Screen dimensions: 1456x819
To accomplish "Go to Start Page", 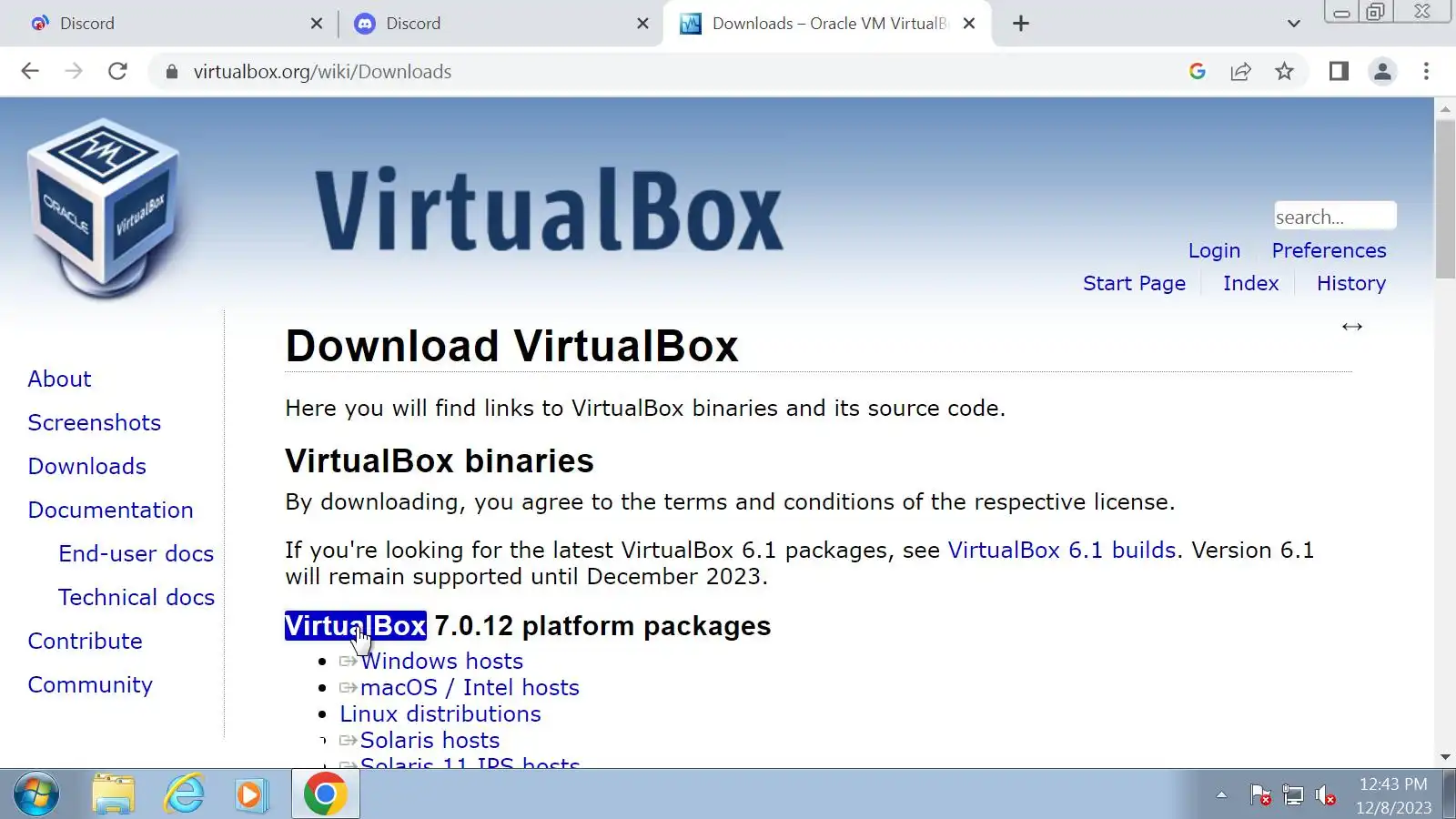I will [x=1134, y=283].
